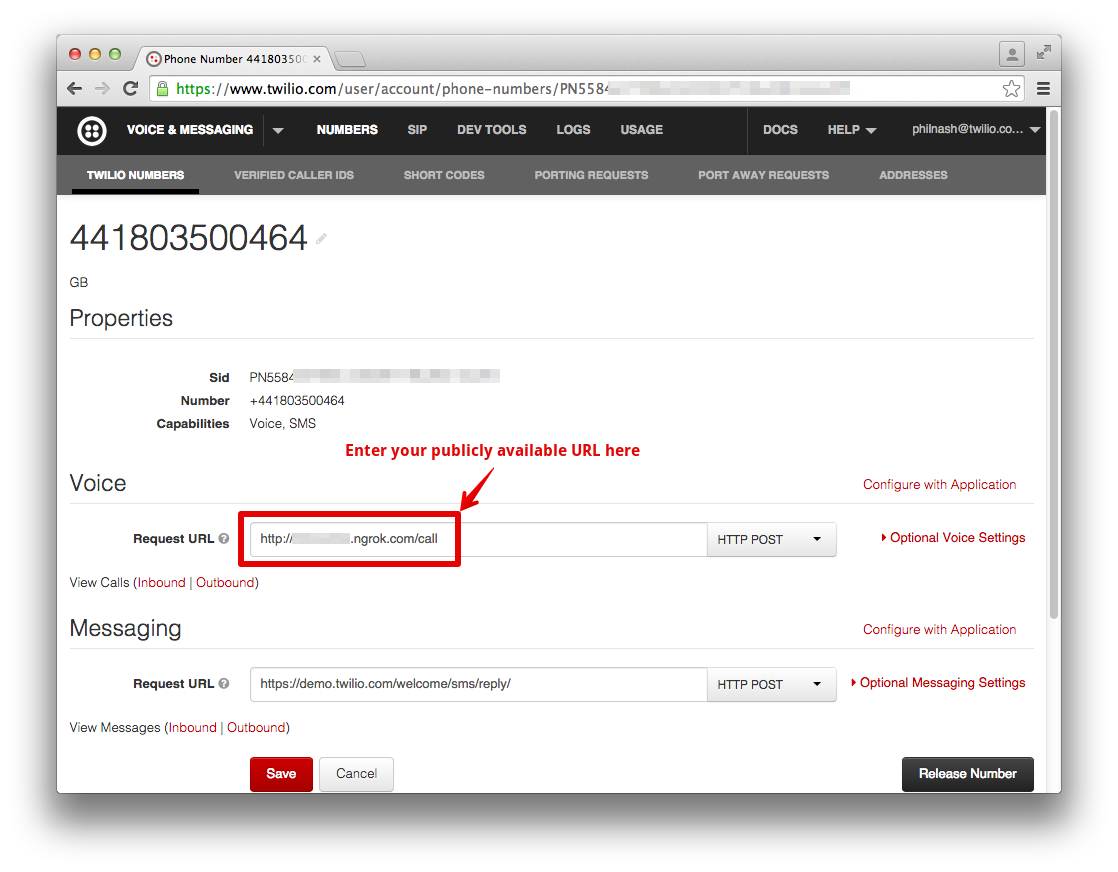
Task: Switch to Porting Requests tab
Action: click(591, 175)
